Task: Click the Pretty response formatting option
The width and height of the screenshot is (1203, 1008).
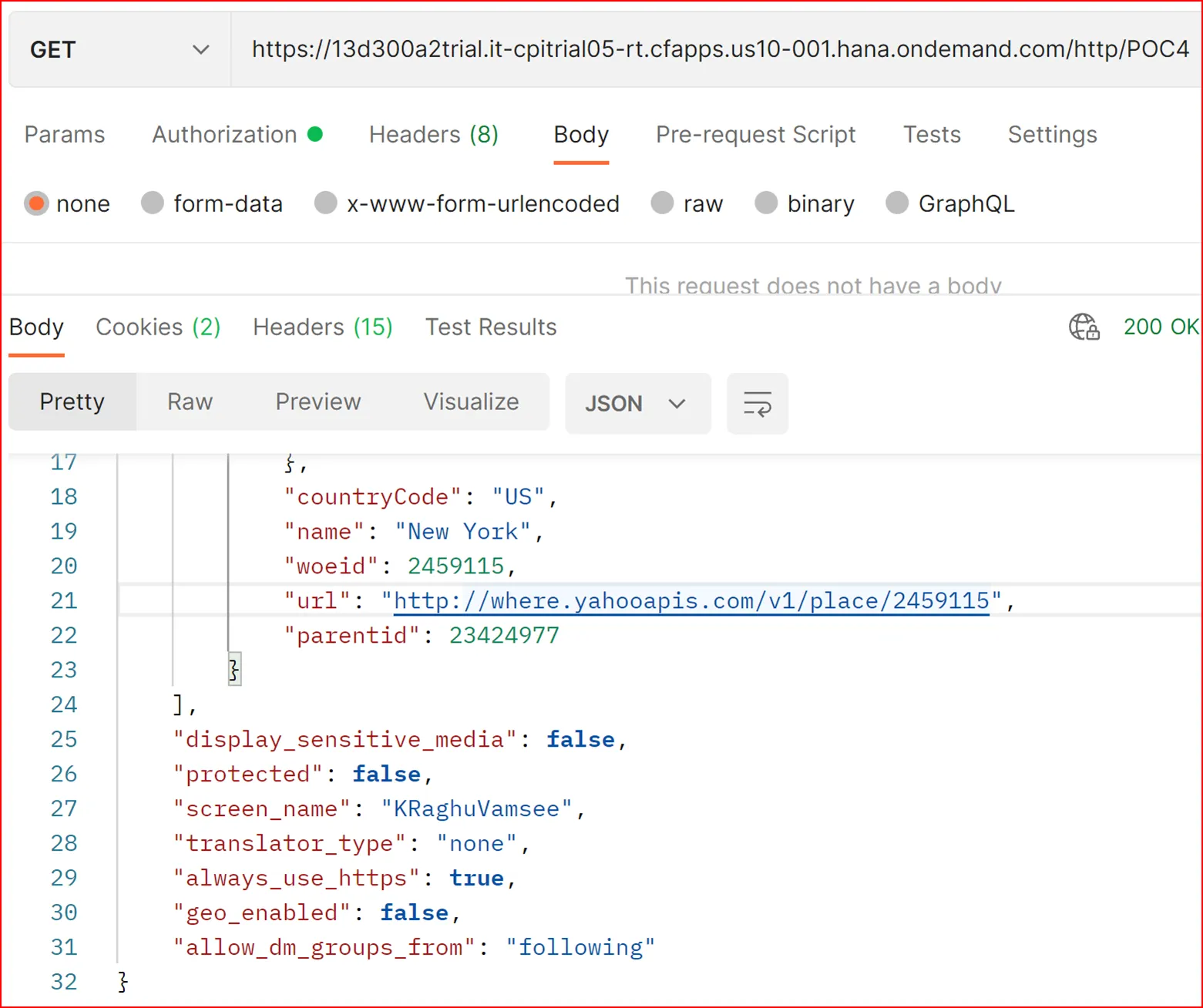Action: pos(72,402)
